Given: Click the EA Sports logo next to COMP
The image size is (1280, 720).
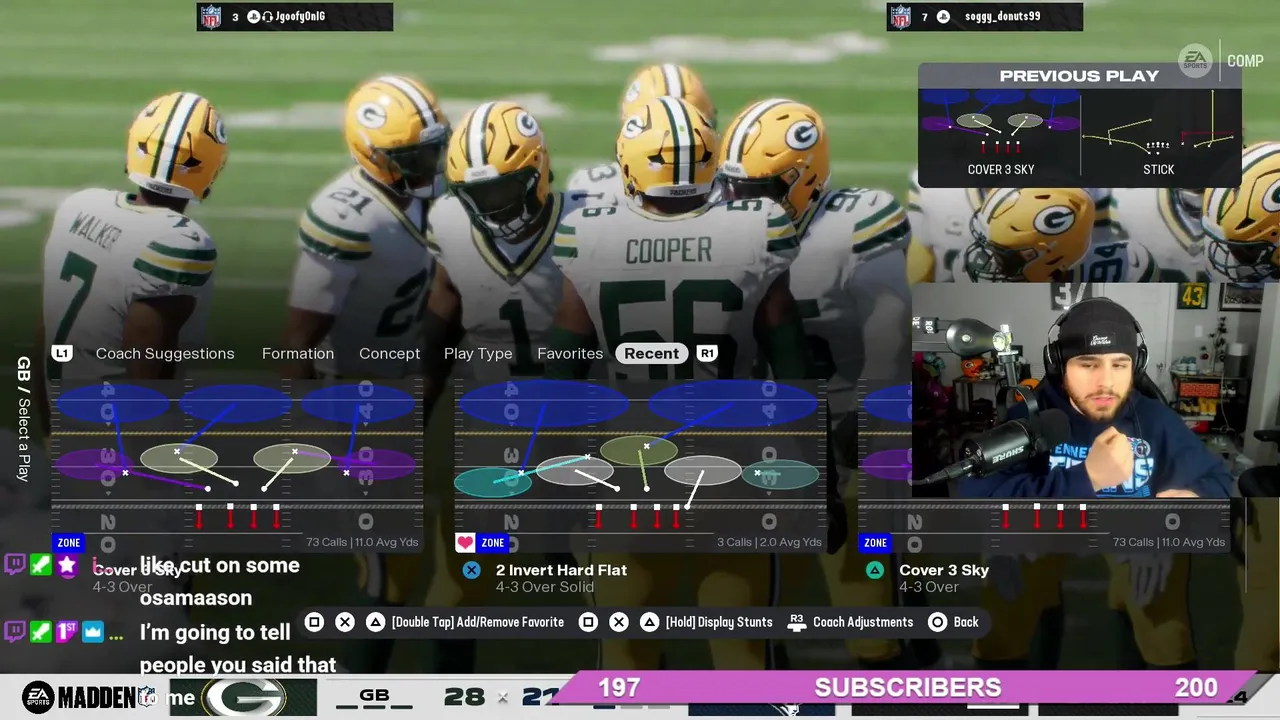Looking at the screenshot, I should point(1195,60).
